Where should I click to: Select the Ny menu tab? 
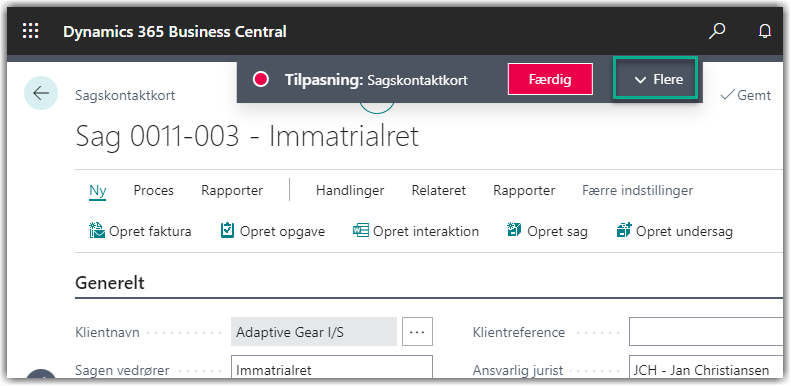97,190
